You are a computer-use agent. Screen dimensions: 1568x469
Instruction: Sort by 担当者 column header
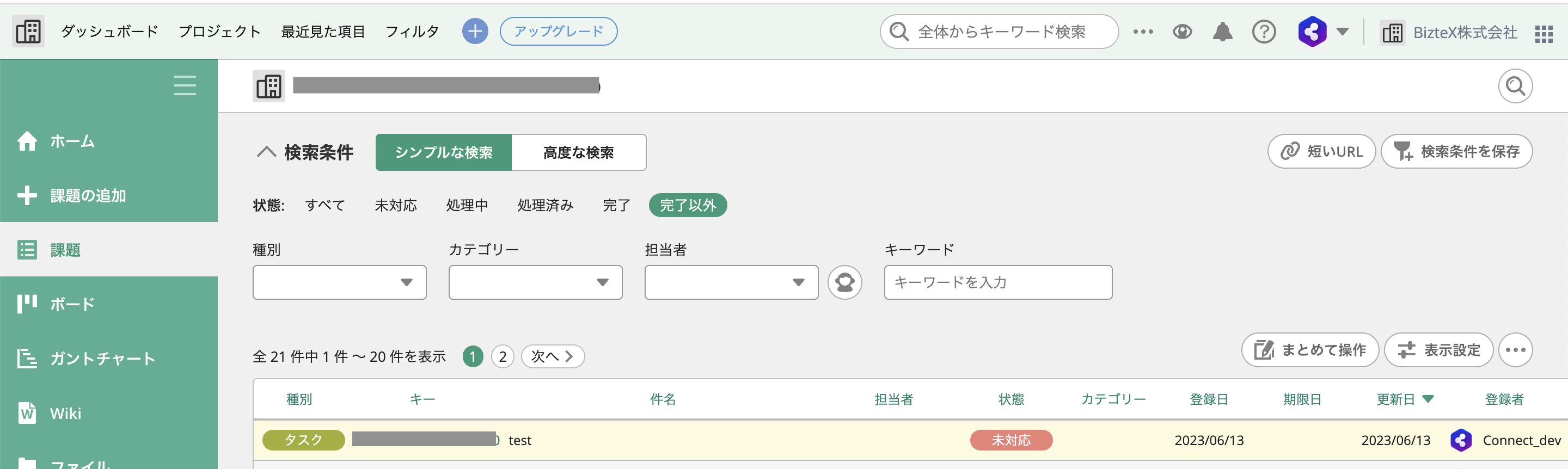click(x=894, y=400)
